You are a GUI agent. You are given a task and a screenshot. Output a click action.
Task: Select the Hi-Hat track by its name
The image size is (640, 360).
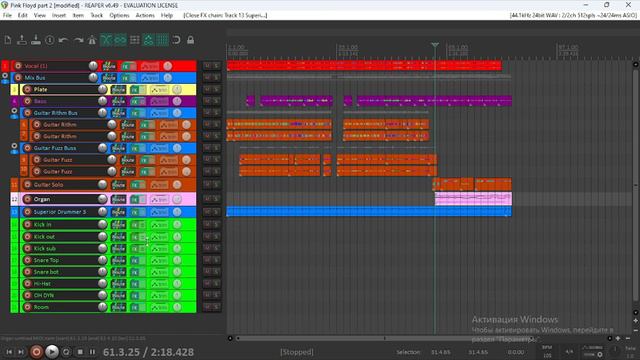[42, 283]
